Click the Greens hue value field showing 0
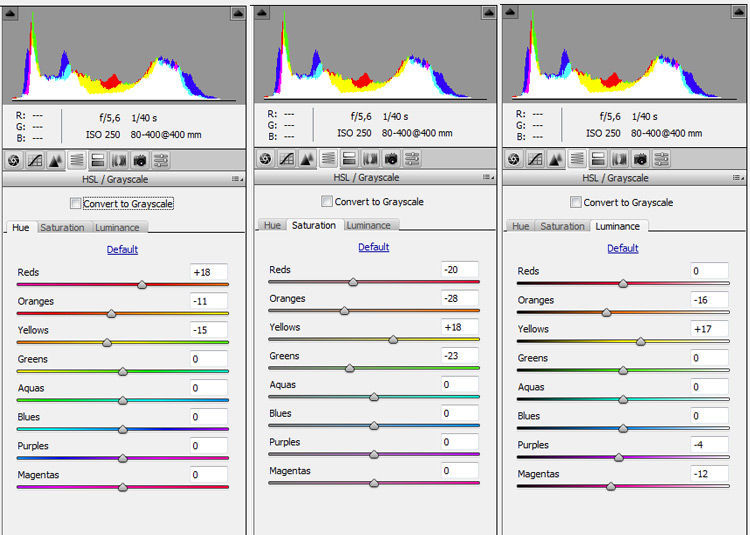Image resolution: width=750 pixels, height=535 pixels. 209,359
